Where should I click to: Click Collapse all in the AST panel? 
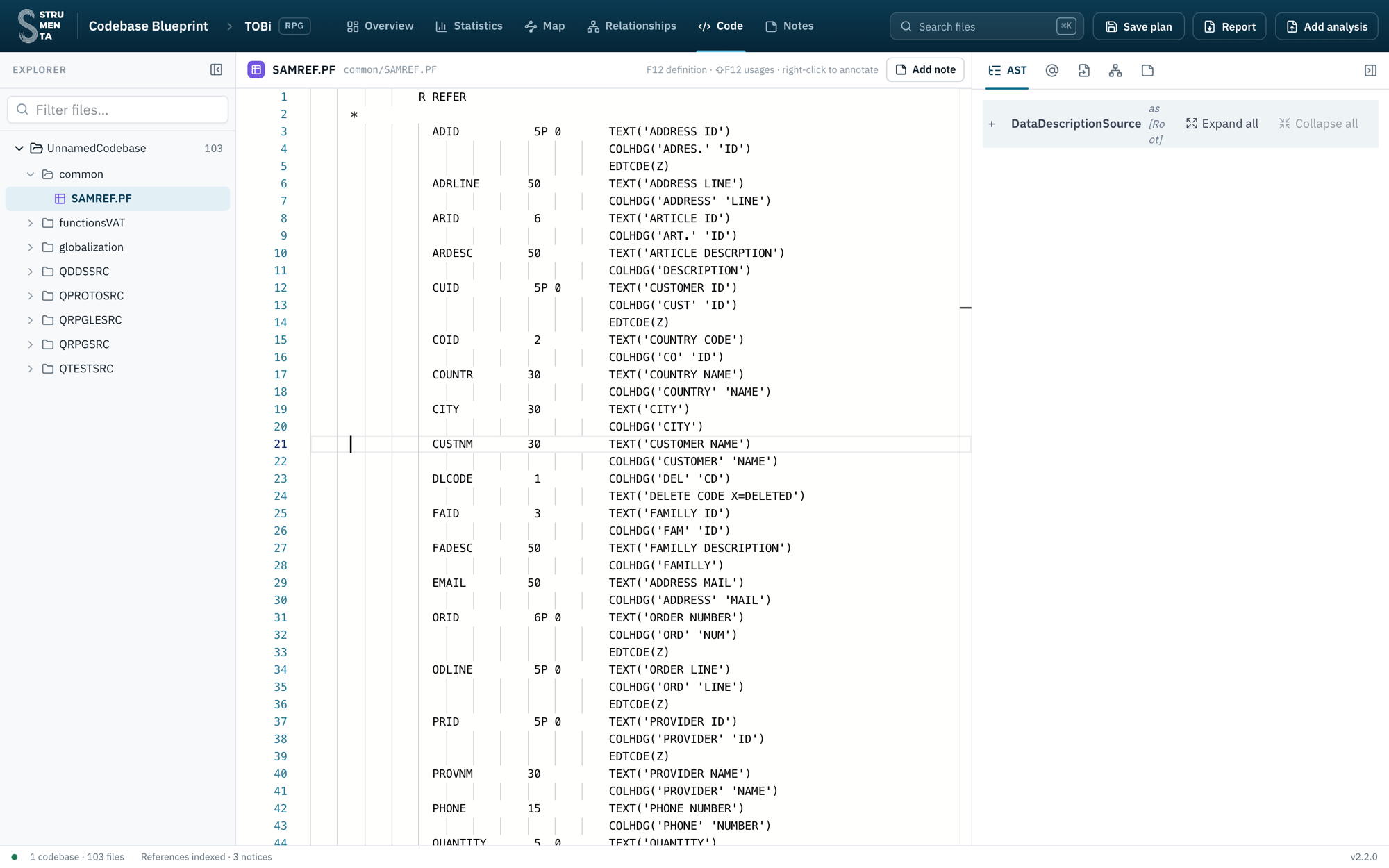point(1318,124)
